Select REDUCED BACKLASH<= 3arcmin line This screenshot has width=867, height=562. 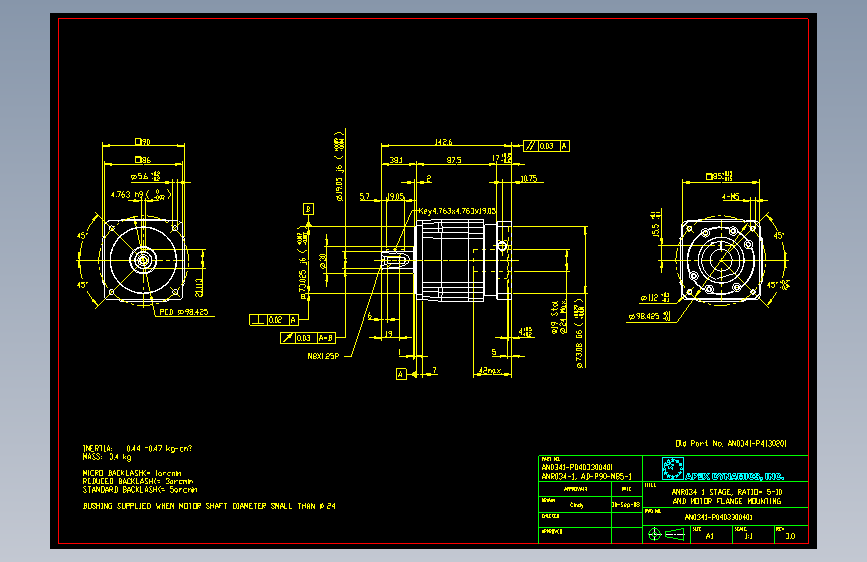pos(138,481)
